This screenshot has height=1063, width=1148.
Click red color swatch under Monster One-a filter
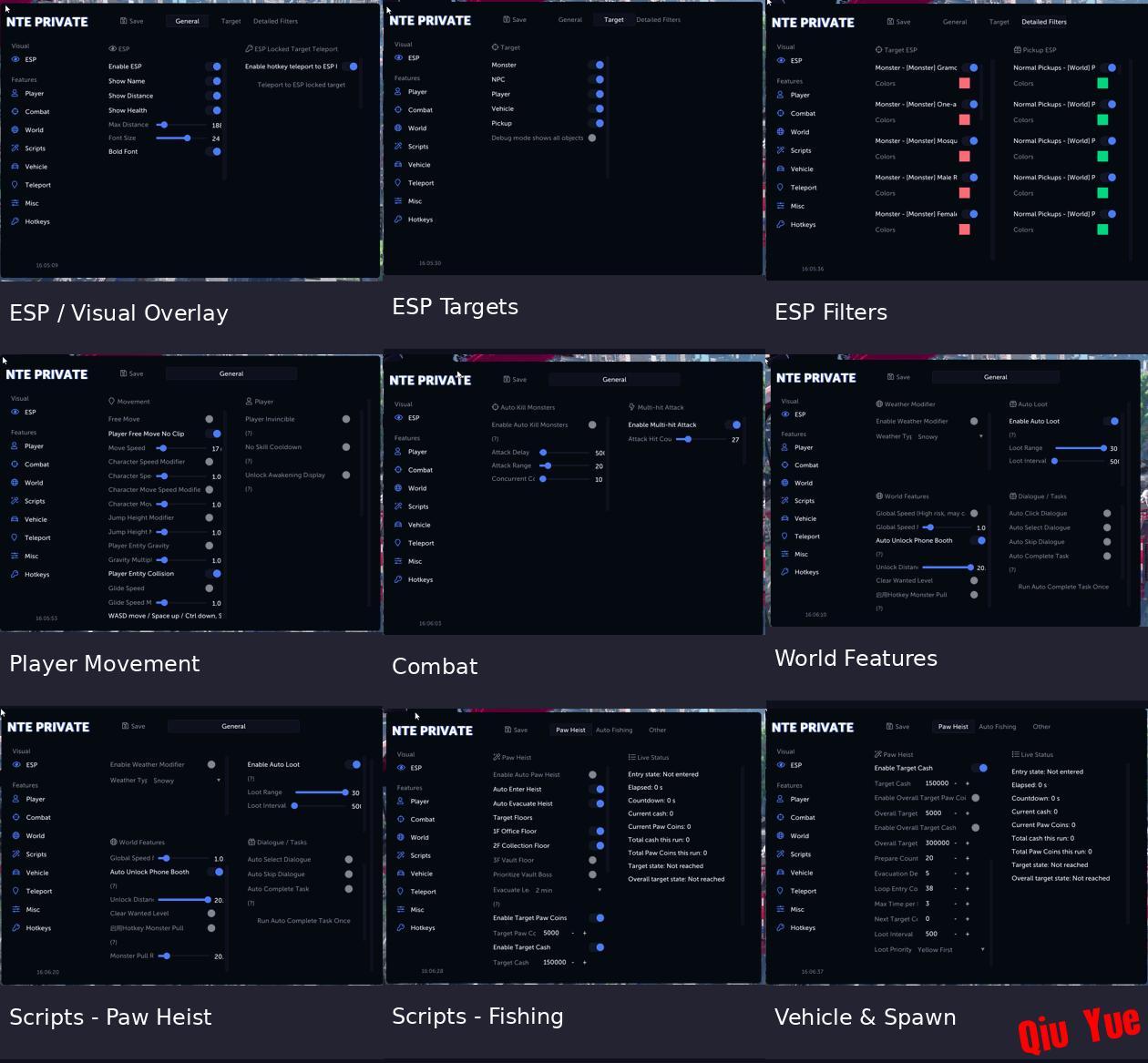click(964, 119)
